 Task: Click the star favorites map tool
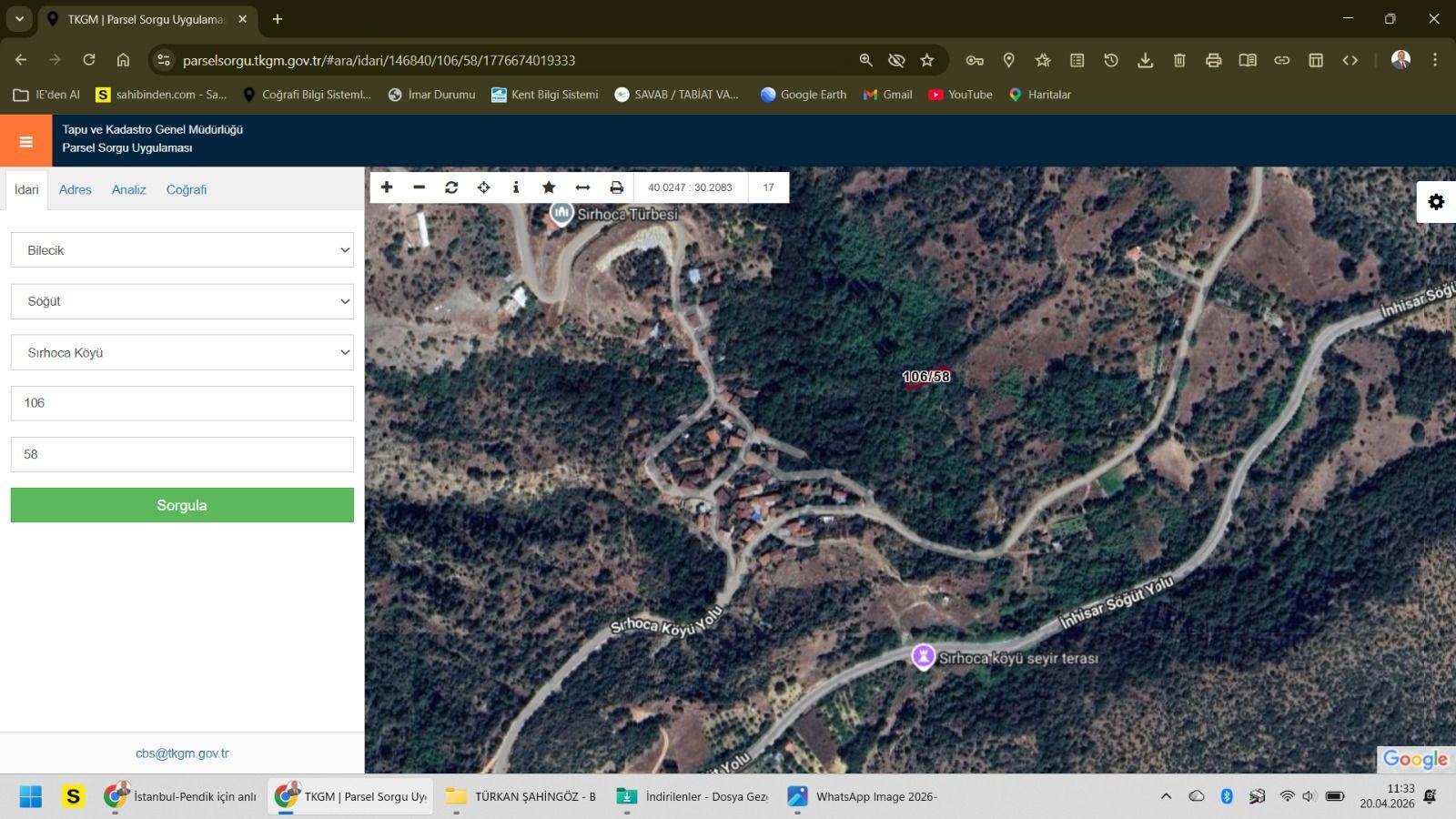(x=549, y=187)
